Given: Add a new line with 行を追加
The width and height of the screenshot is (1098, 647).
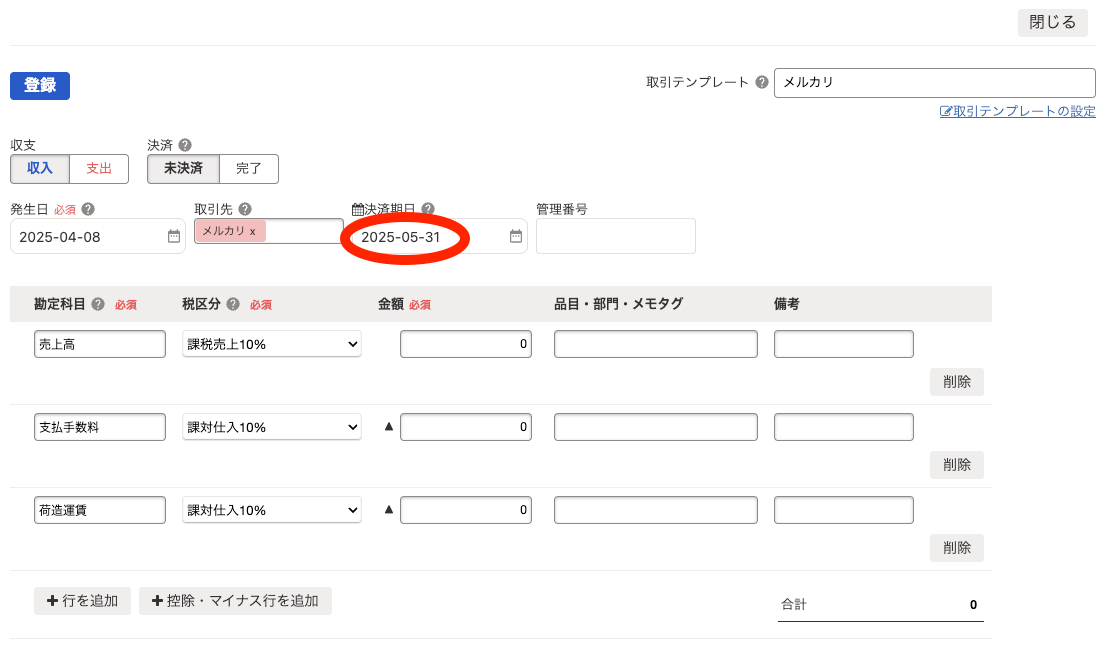Looking at the screenshot, I should click(82, 601).
